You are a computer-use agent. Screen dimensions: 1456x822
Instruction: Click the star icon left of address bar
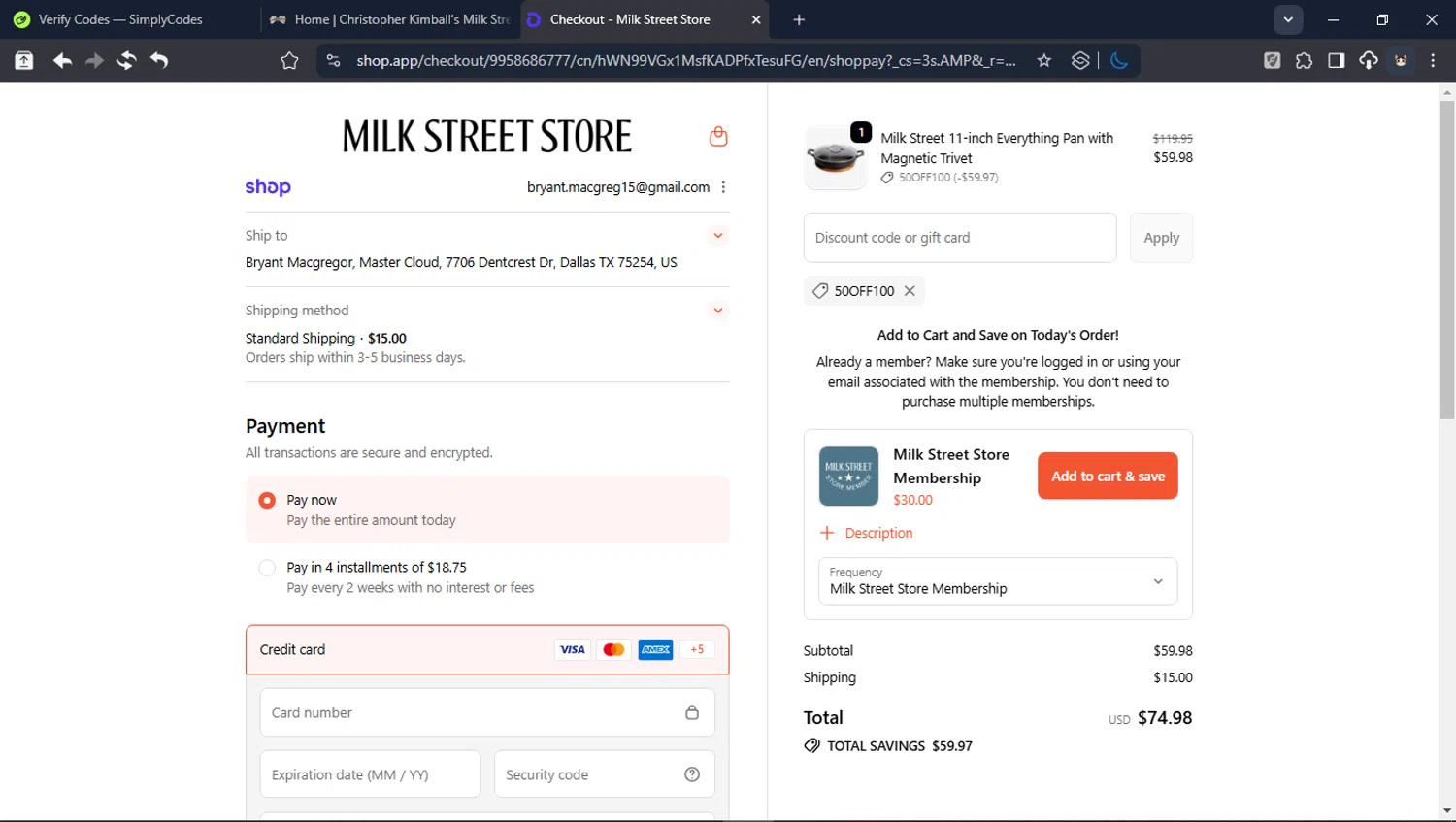click(x=289, y=61)
